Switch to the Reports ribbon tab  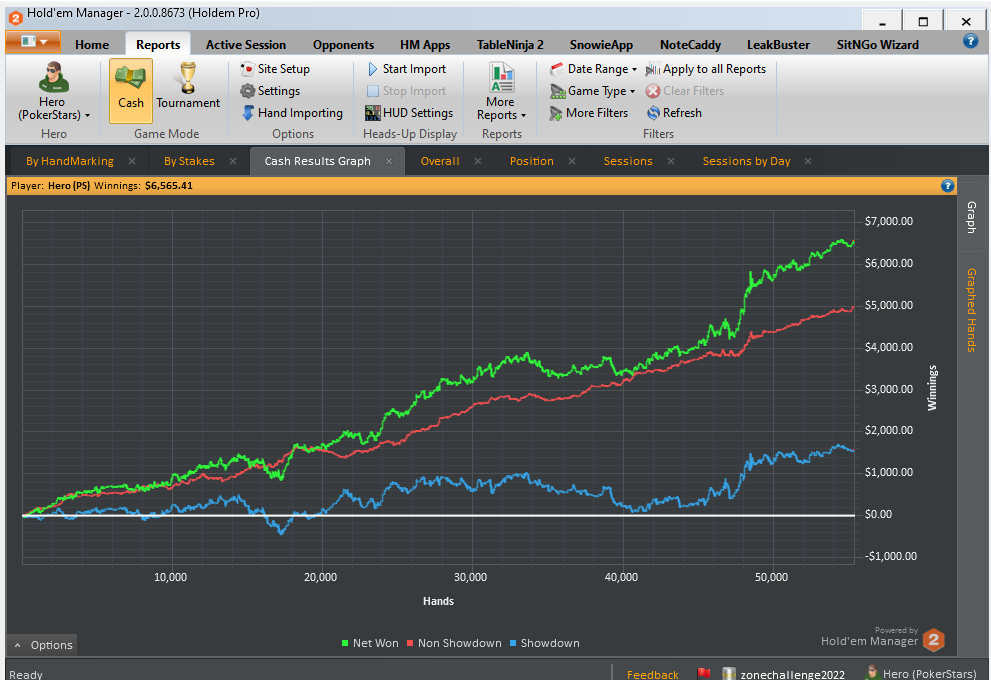pyautogui.click(x=158, y=45)
